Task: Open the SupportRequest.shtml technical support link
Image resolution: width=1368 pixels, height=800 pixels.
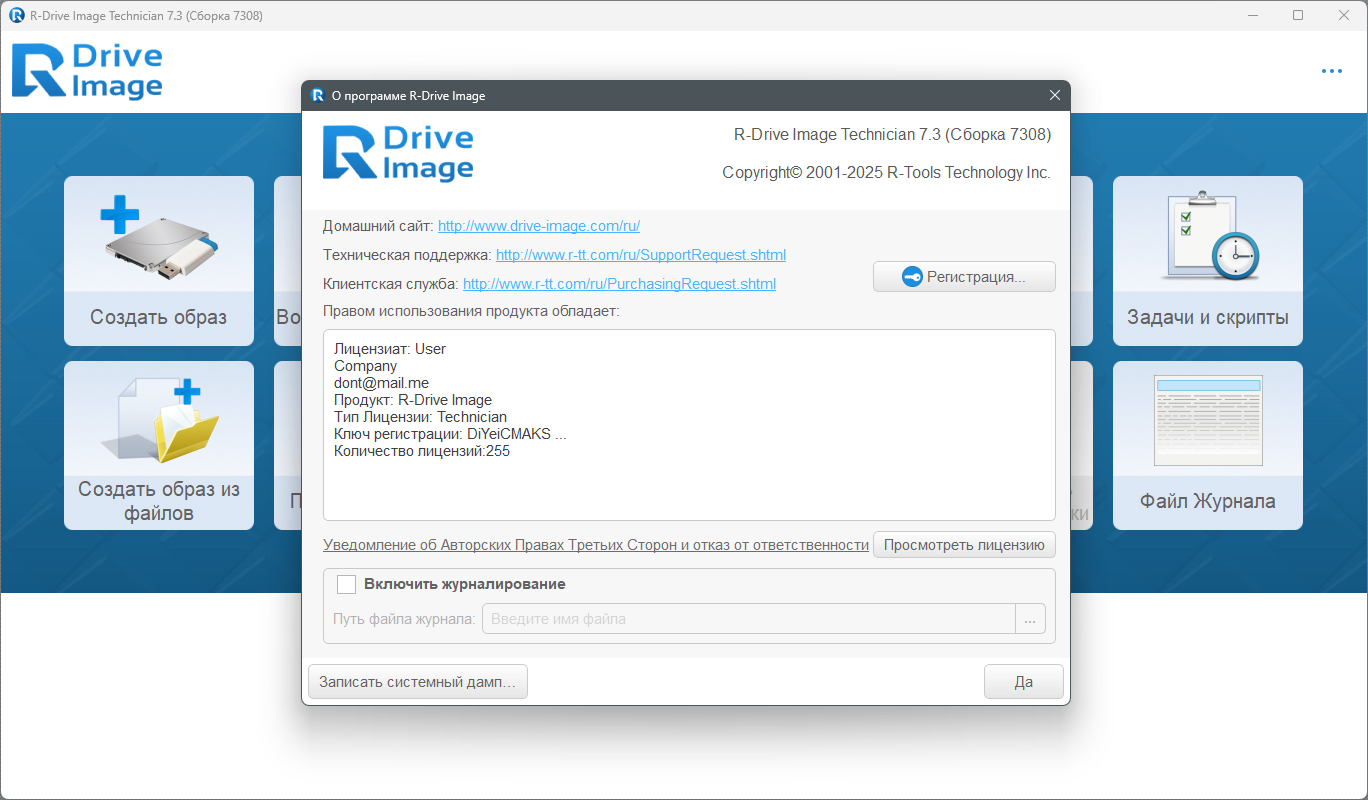Action: (641, 255)
